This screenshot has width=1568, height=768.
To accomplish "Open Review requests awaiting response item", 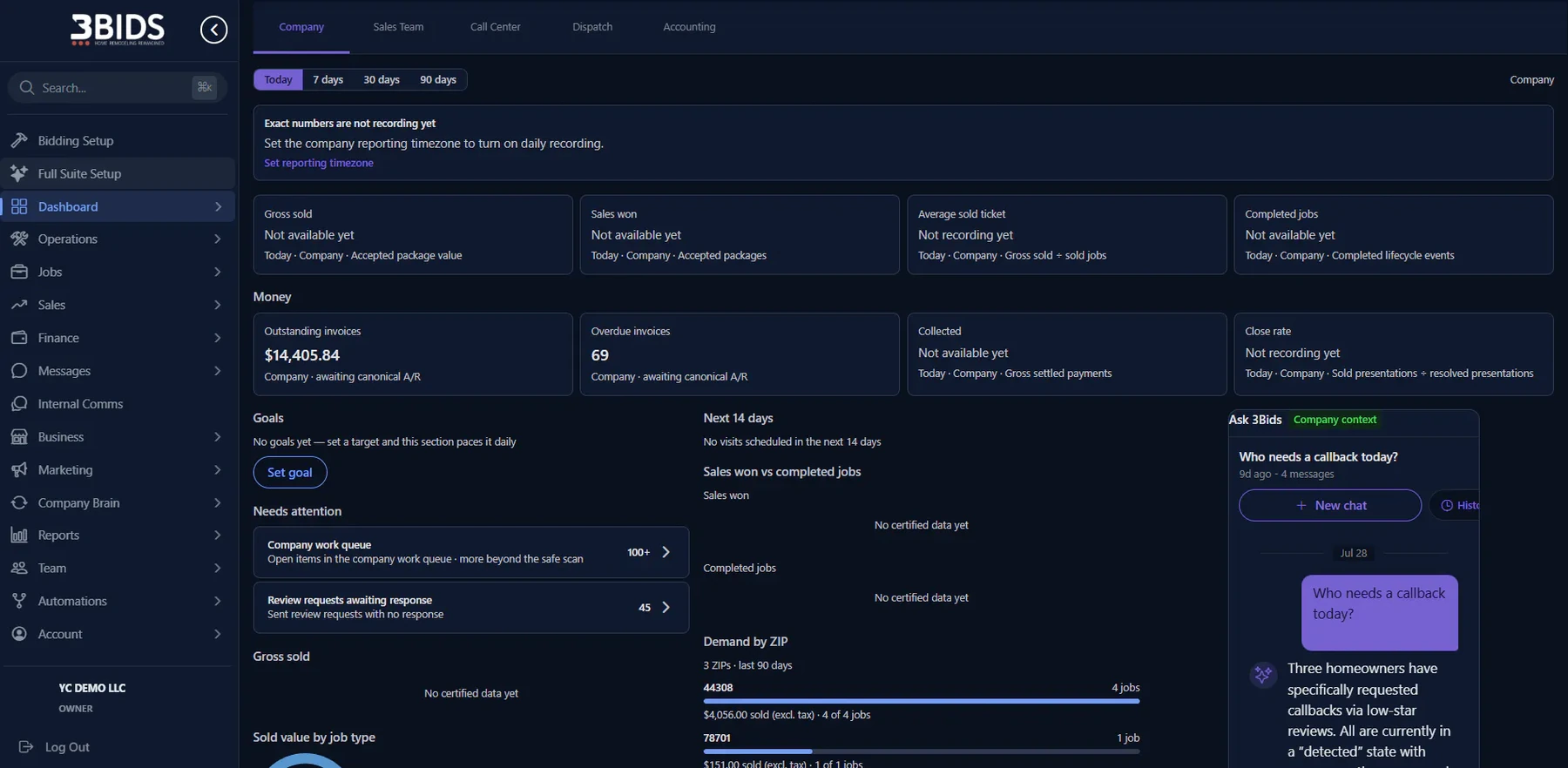I will (x=470, y=607).
